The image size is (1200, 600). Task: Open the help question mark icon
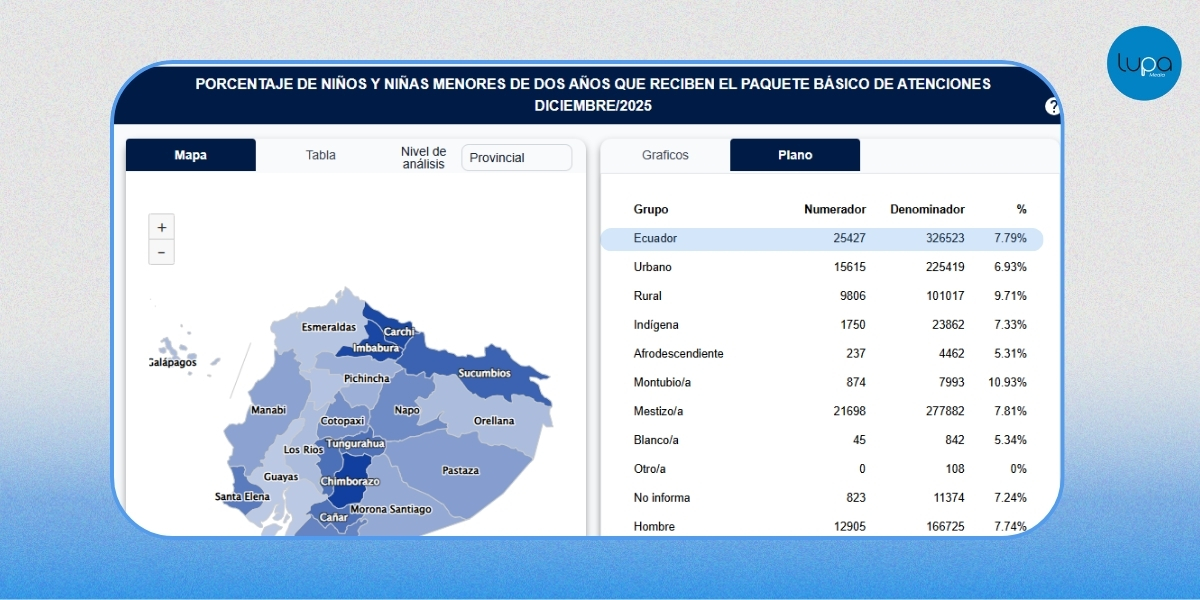(x=1053, y=107)
